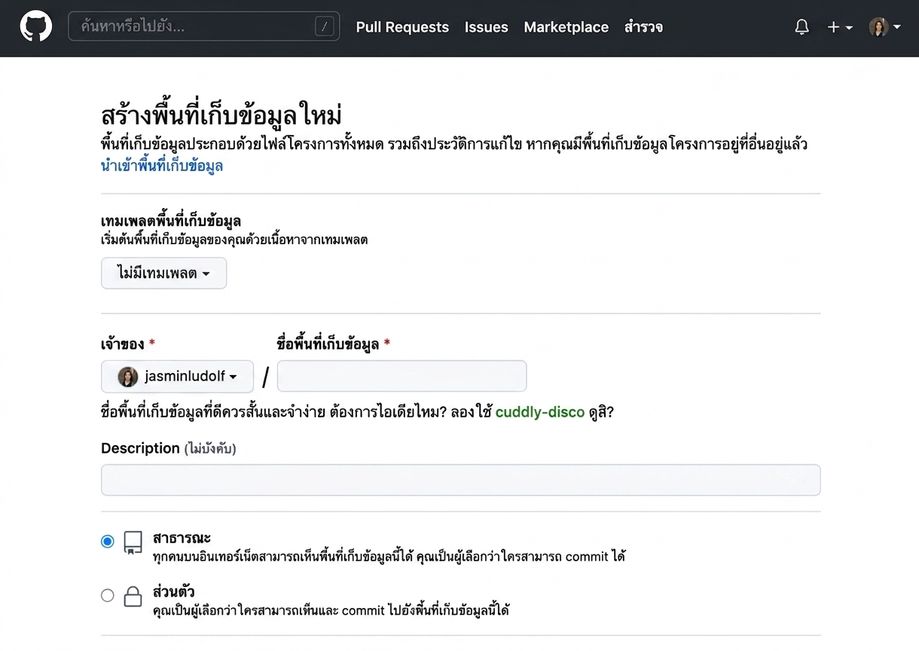This screenshot has height=651, width=919.
Task: Select ส่วนตัว private radio button
Action: point(107,595)
